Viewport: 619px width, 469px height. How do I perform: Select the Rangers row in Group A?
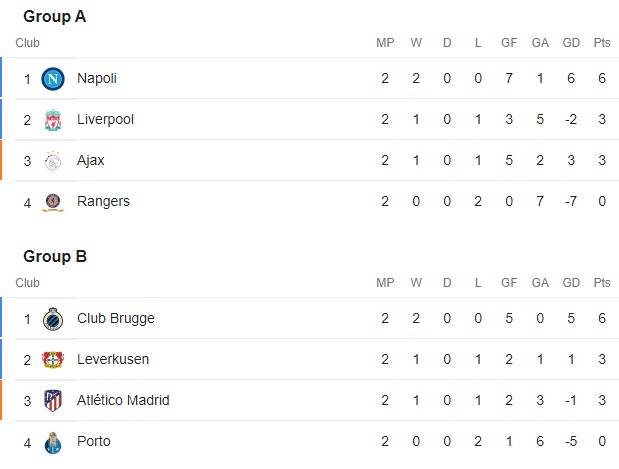(x=300, y=202)
